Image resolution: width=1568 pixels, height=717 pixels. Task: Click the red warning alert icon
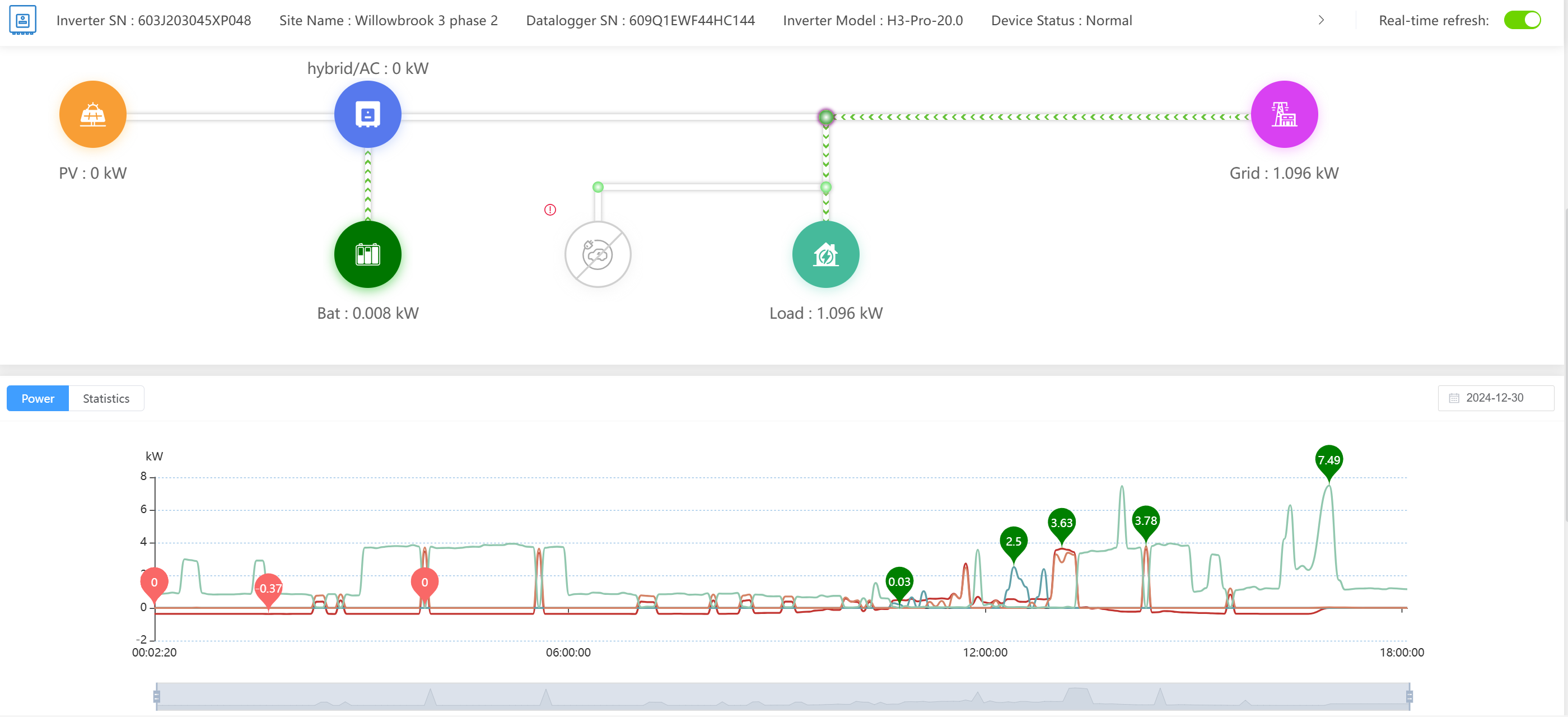[x=550, y=210]
